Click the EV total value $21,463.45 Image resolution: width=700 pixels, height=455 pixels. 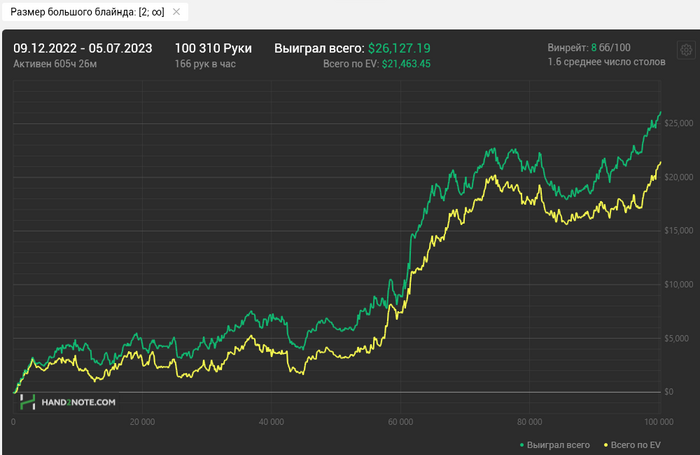click(x=406, y=64)
